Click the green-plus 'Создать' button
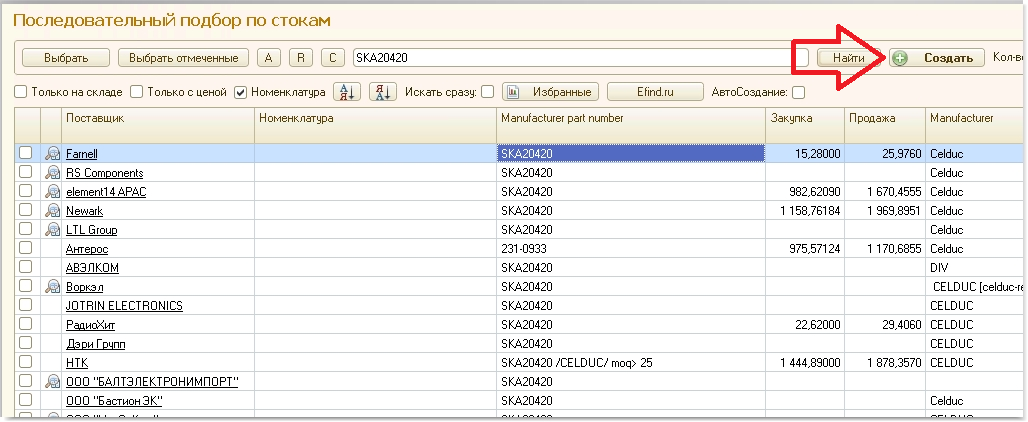1028x422 pixels. pyautogui.click(x=935, y=58)
